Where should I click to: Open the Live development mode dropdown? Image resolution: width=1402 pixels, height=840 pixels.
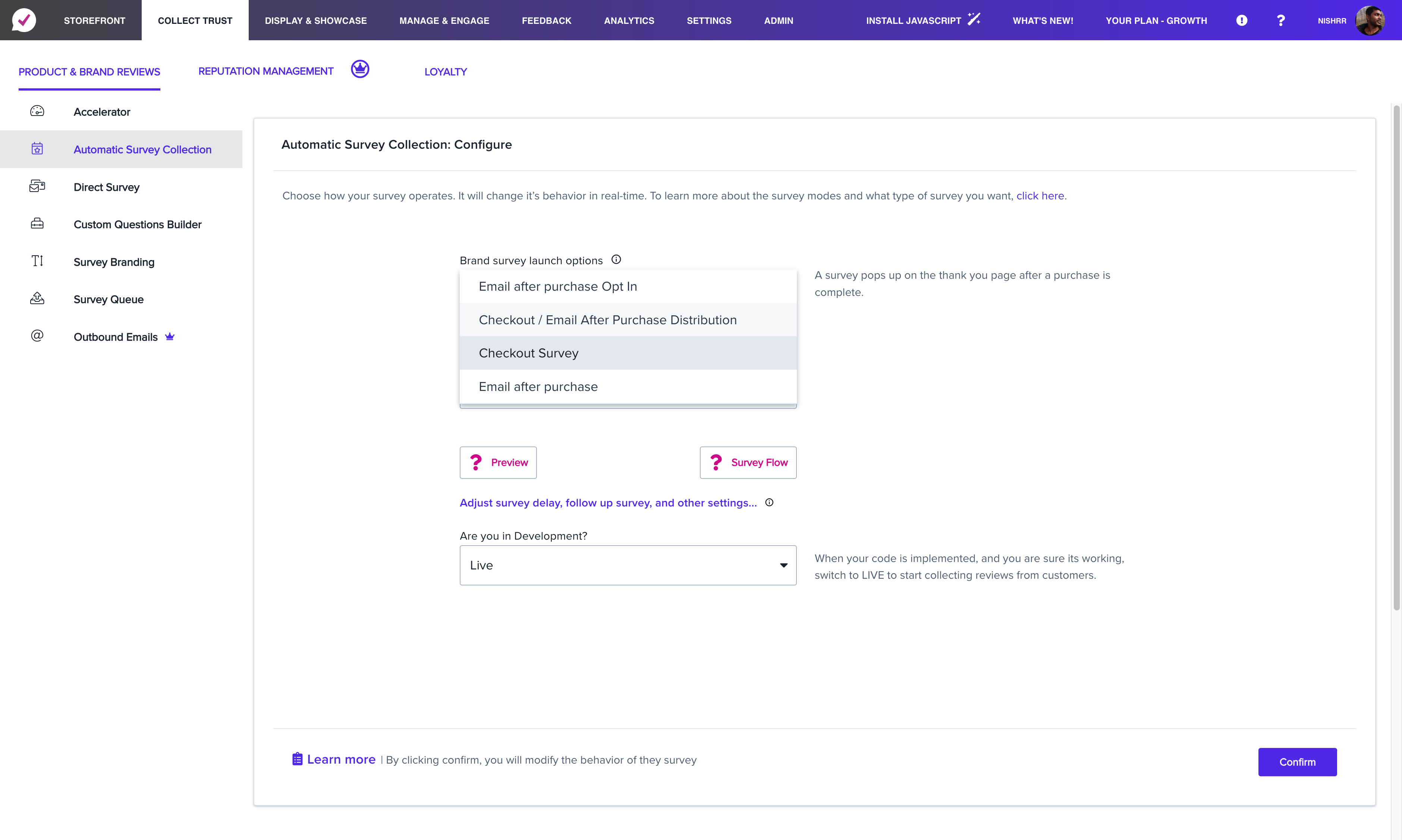(x=628, y=565)
